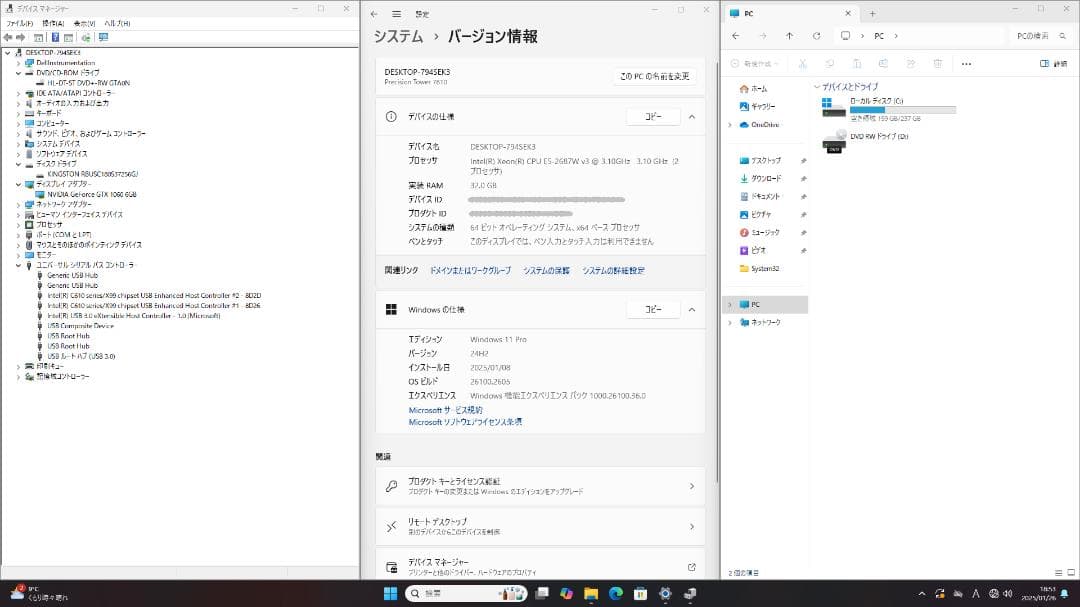Expand ネットワーク アダプター in Device Manager
This screenshot has height=607, width=1080.
(18, 205)
